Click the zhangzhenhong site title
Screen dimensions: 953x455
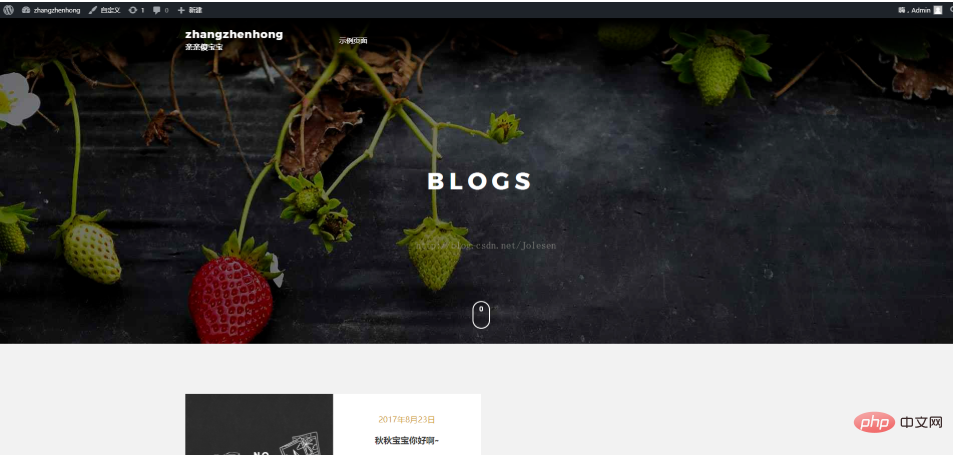(234, 34)
